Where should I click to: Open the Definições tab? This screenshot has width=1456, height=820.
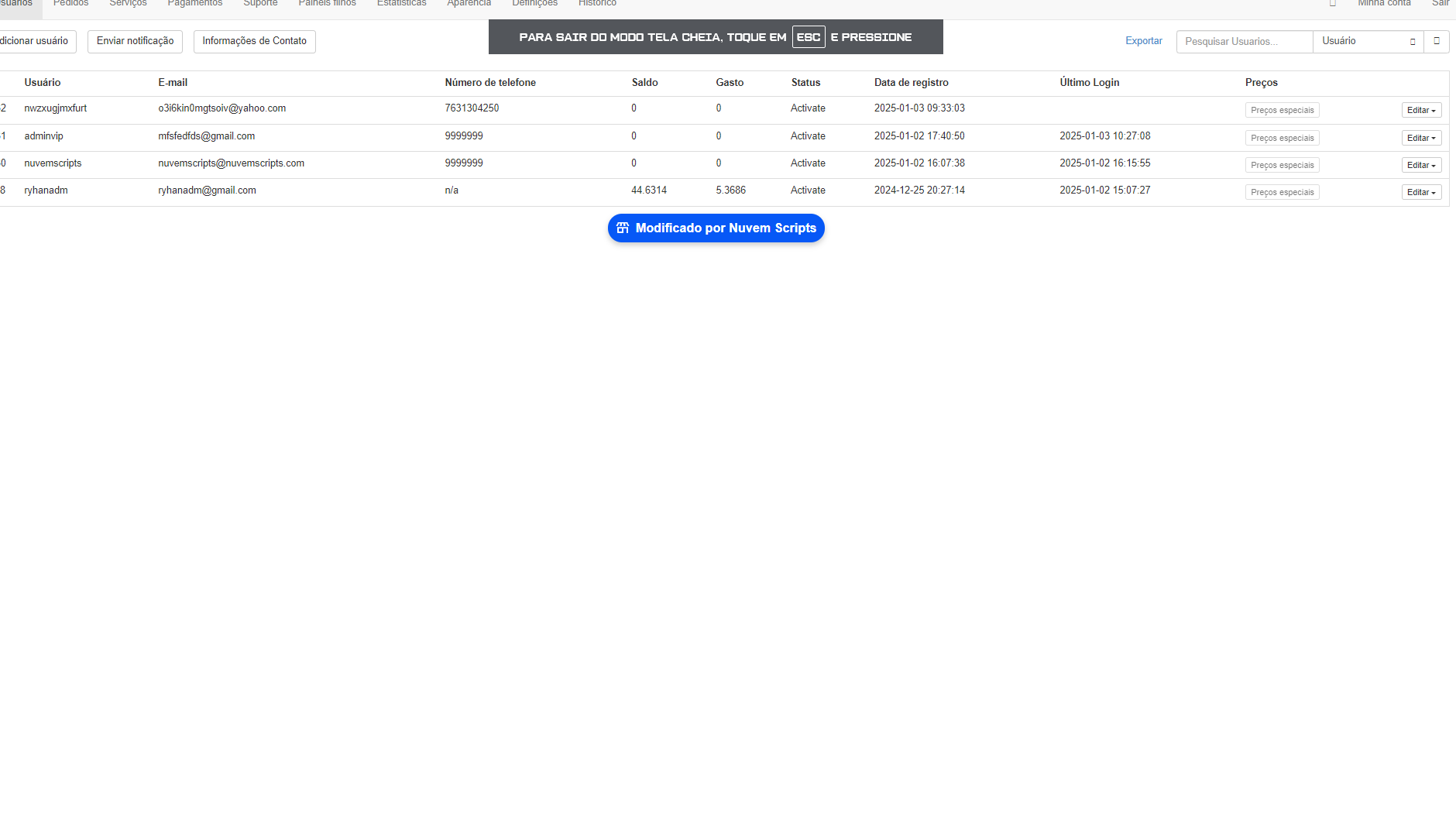pyautogui.click(x=534, y=4)
